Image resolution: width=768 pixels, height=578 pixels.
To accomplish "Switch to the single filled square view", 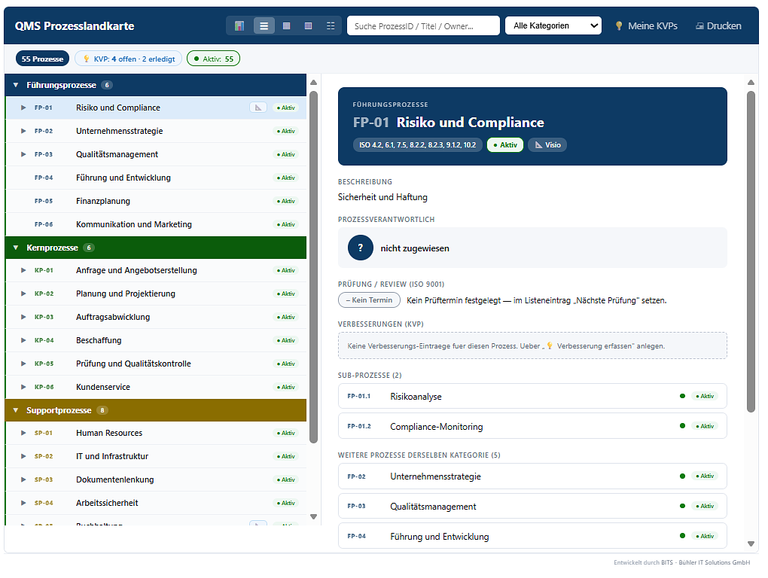I will click(287, 26).
